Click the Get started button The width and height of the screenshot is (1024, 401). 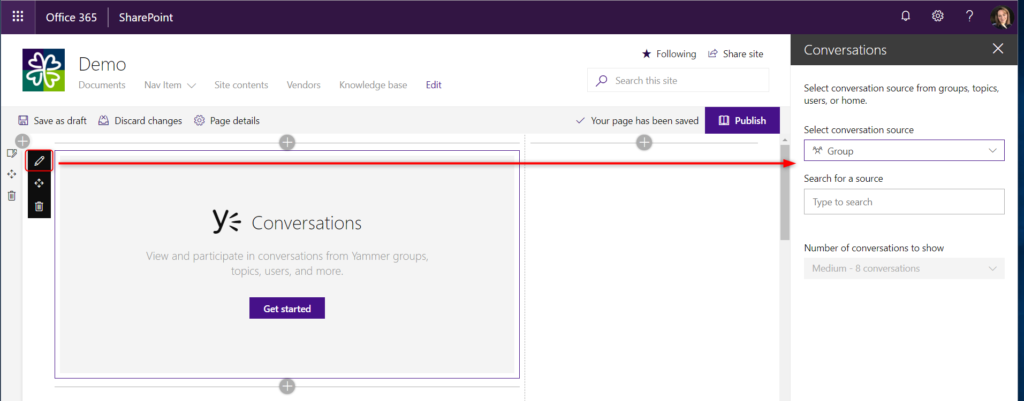coord(287,308)
